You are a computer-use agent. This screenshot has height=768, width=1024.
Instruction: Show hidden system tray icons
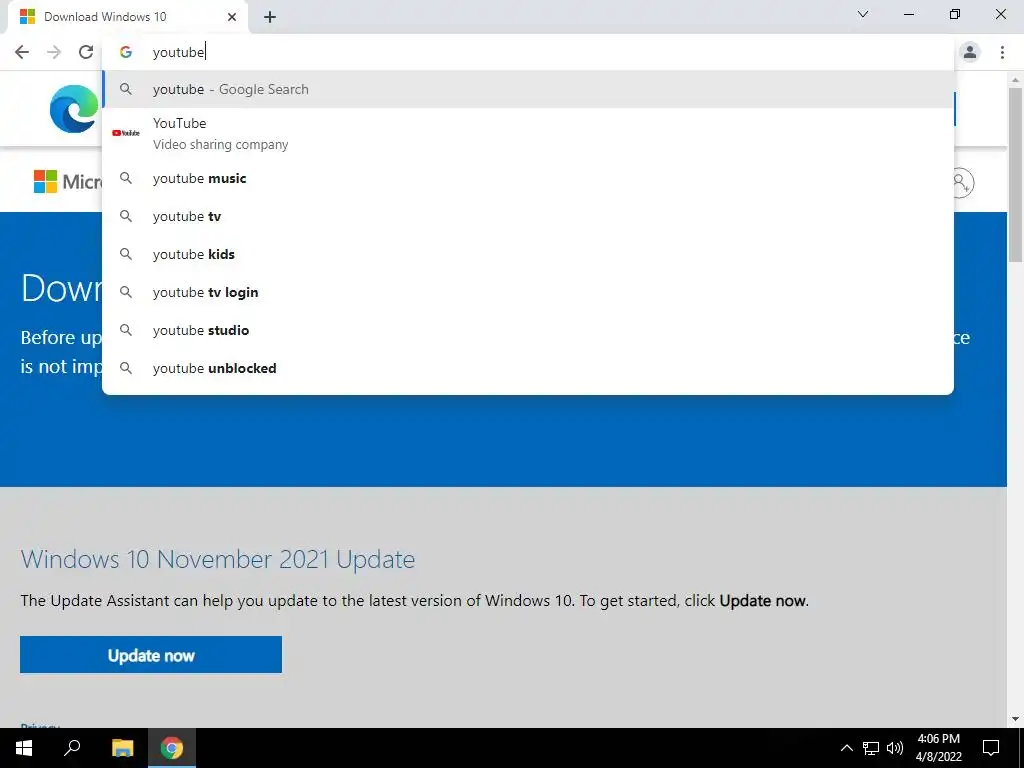[846, 748]
